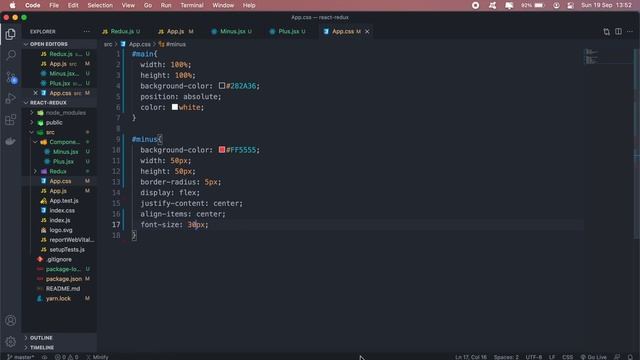Click the LF end-of-line indicator
Screen dimensions: 640x360
552,357
